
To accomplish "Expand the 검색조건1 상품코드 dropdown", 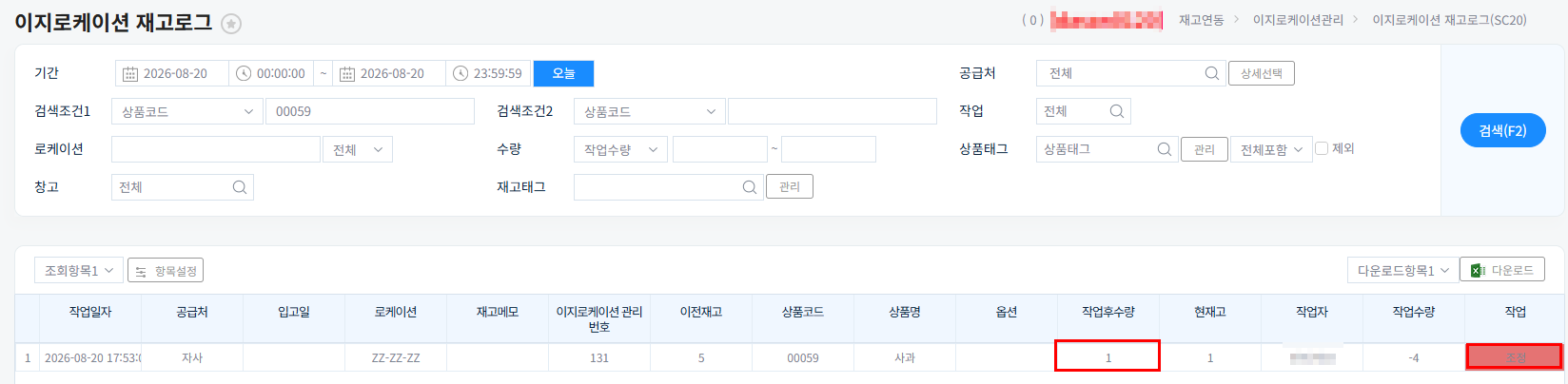I will tap(187, 111).
